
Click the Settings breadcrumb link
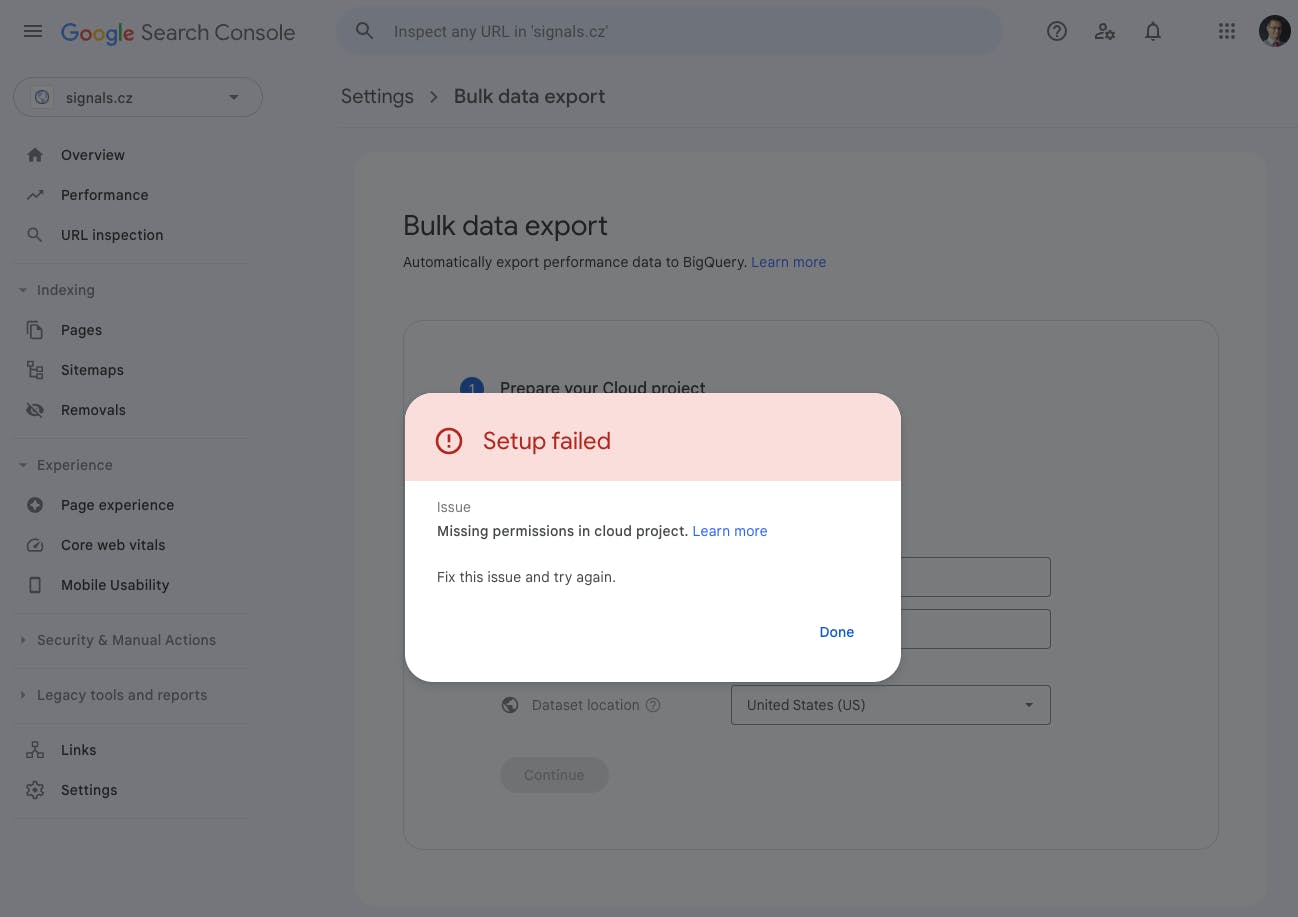click(377, 97)
